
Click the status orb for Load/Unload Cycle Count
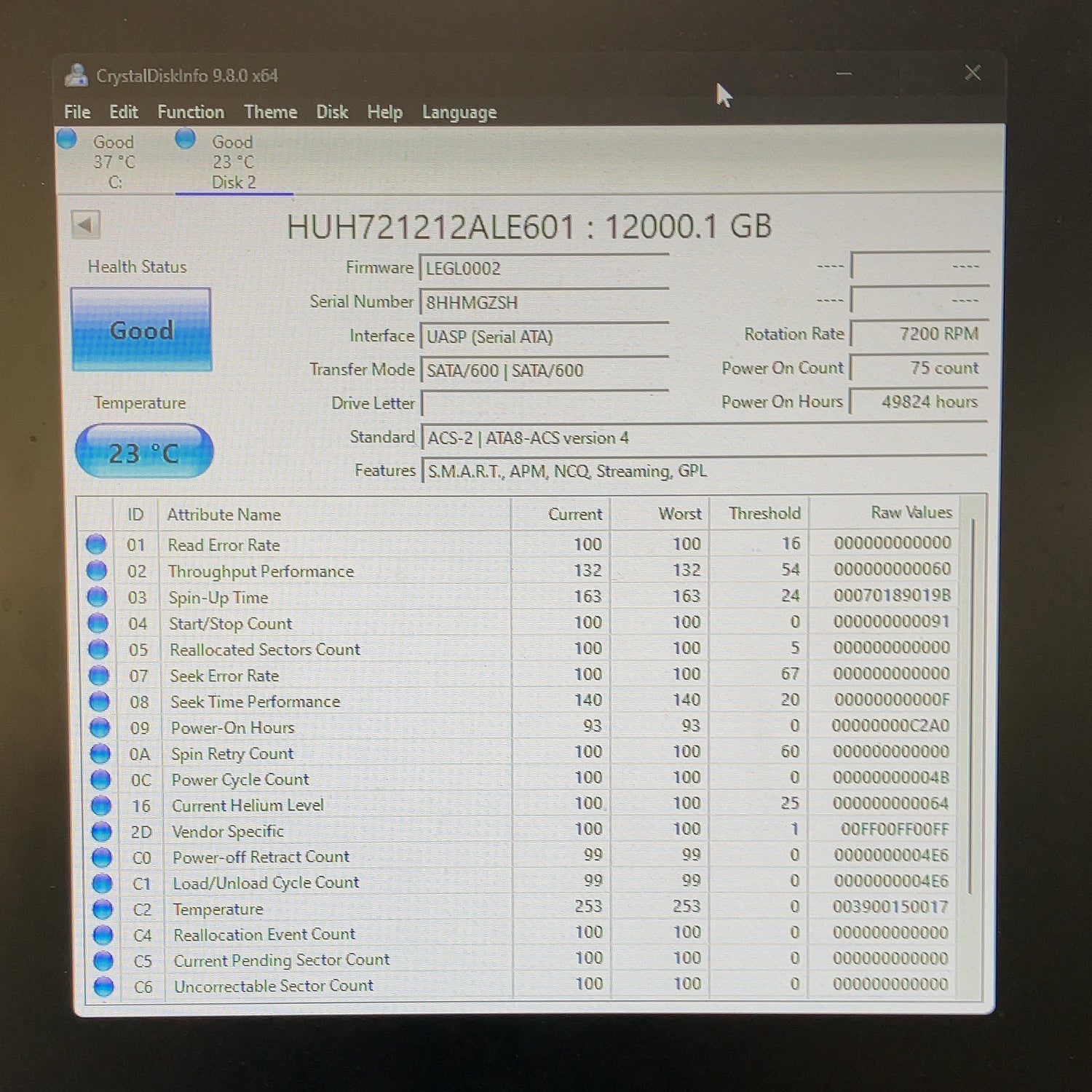click(x=102, y=883)
